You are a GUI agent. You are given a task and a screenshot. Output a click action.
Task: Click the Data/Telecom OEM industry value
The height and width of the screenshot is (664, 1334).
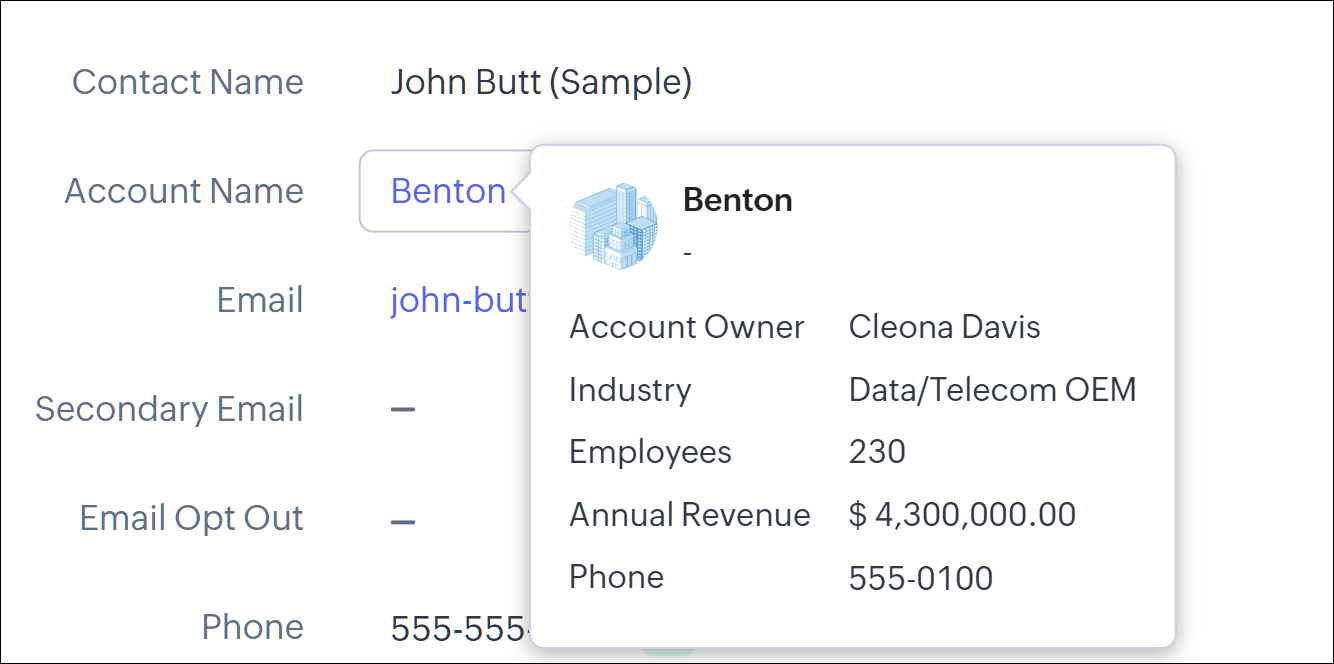(992, 389)
